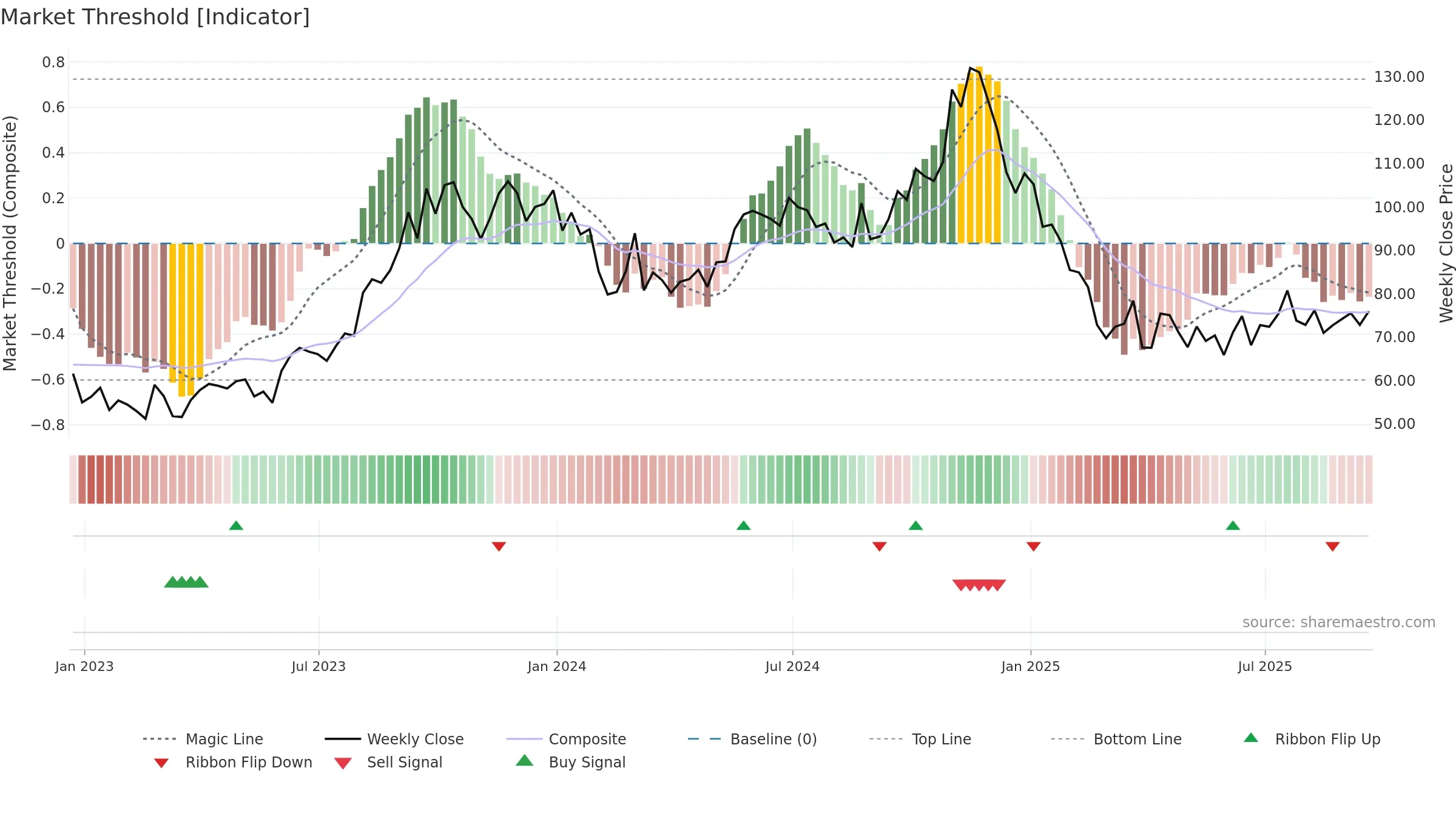Click the Jul 2025 x-axis label
This screenshot has height=819, width=1456.
pyautogui.click(x=1265, y=667)
